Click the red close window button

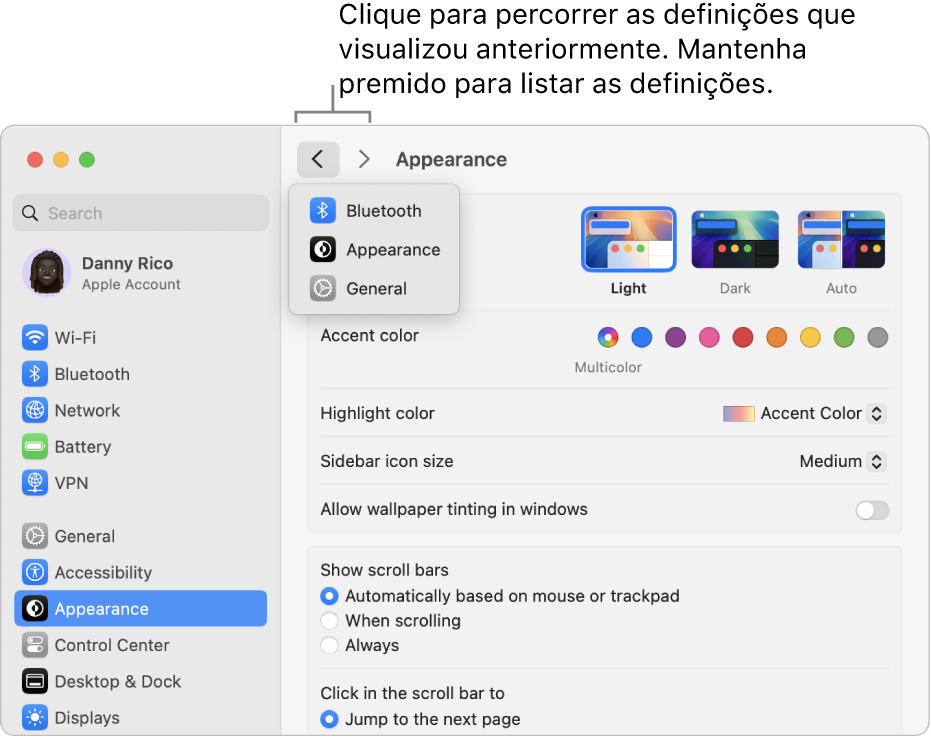pyautogui.click(x=35, y=160)
